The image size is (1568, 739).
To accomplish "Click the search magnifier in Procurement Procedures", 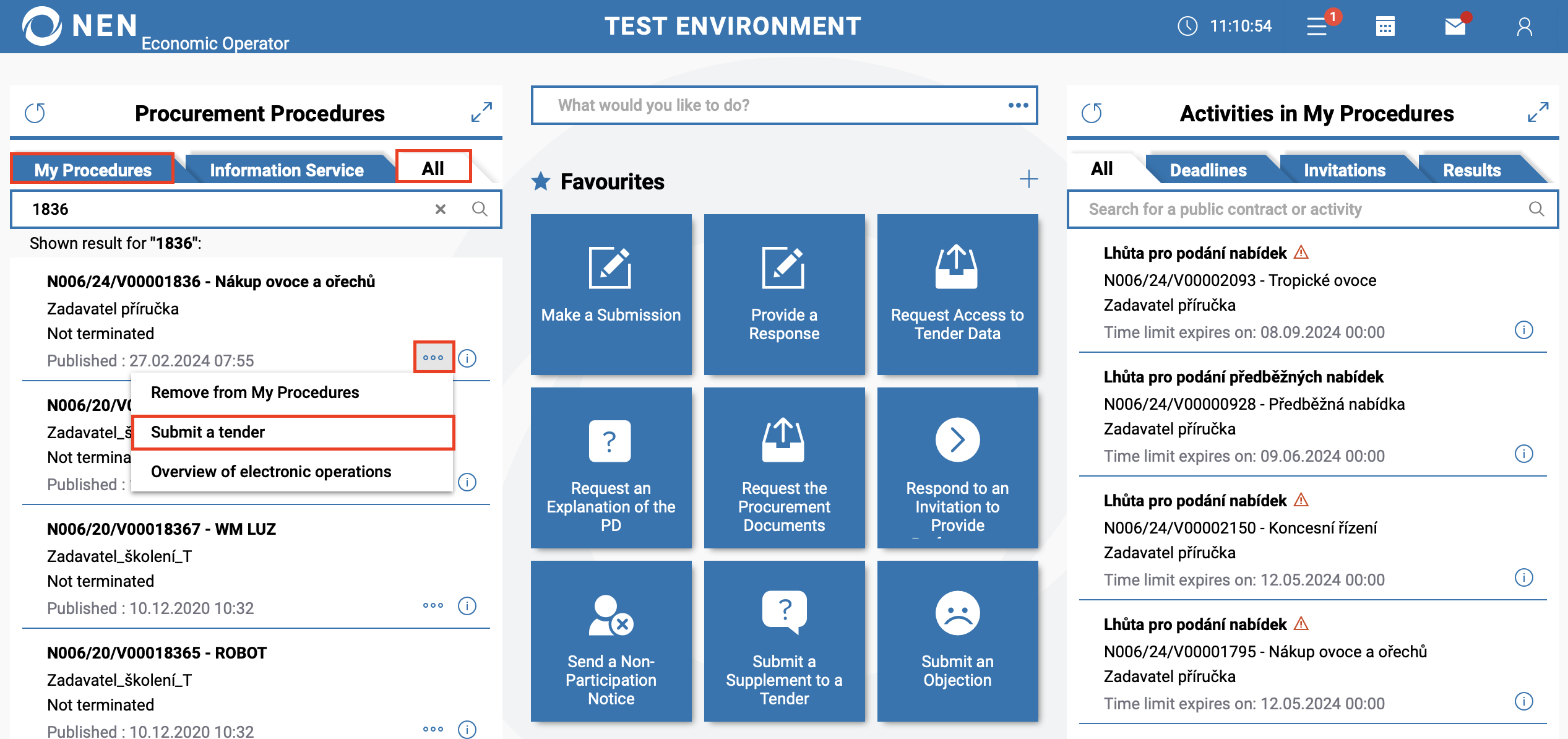I will click(480, 209).
